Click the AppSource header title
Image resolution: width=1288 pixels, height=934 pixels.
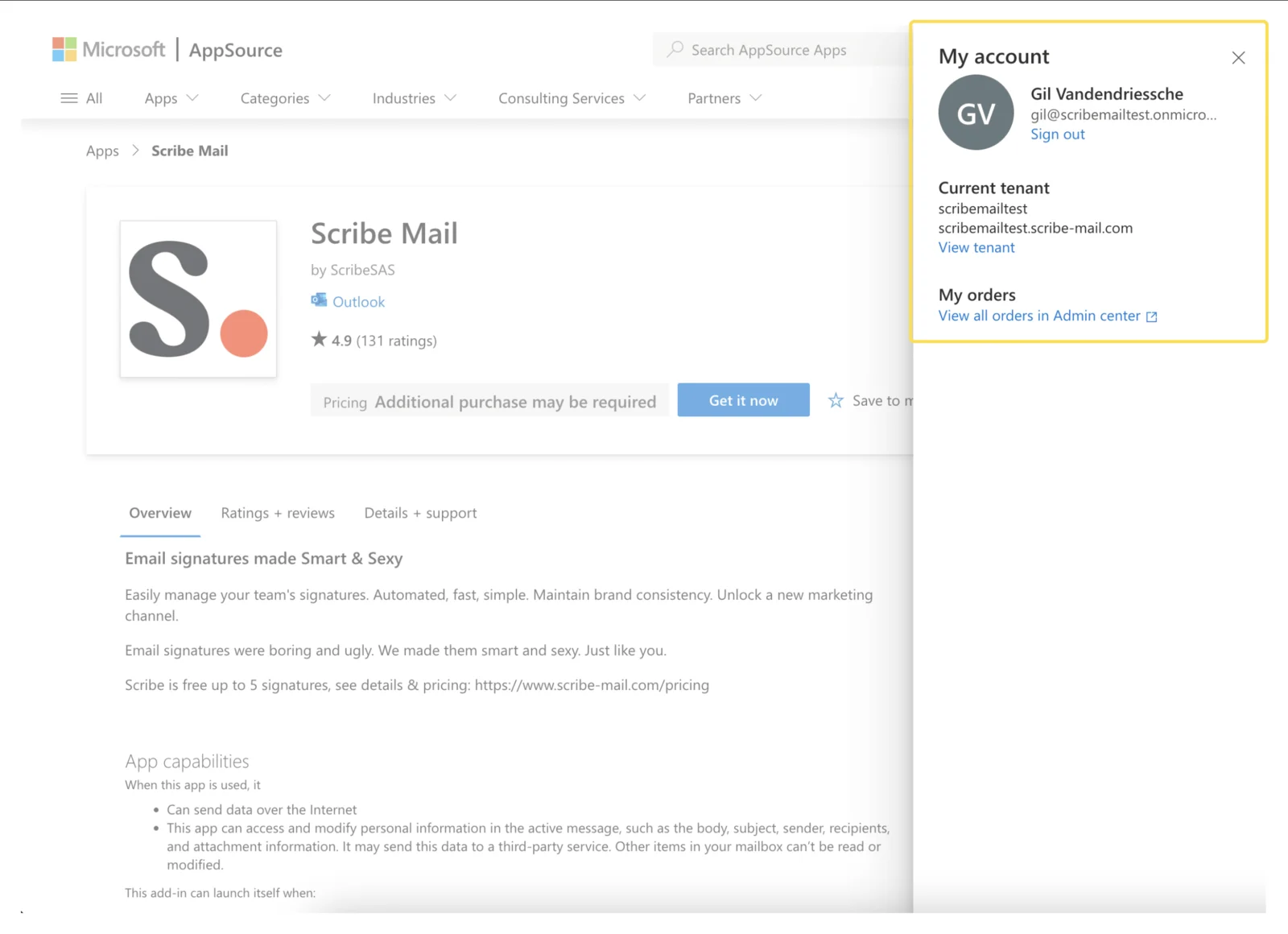[235, 50]
